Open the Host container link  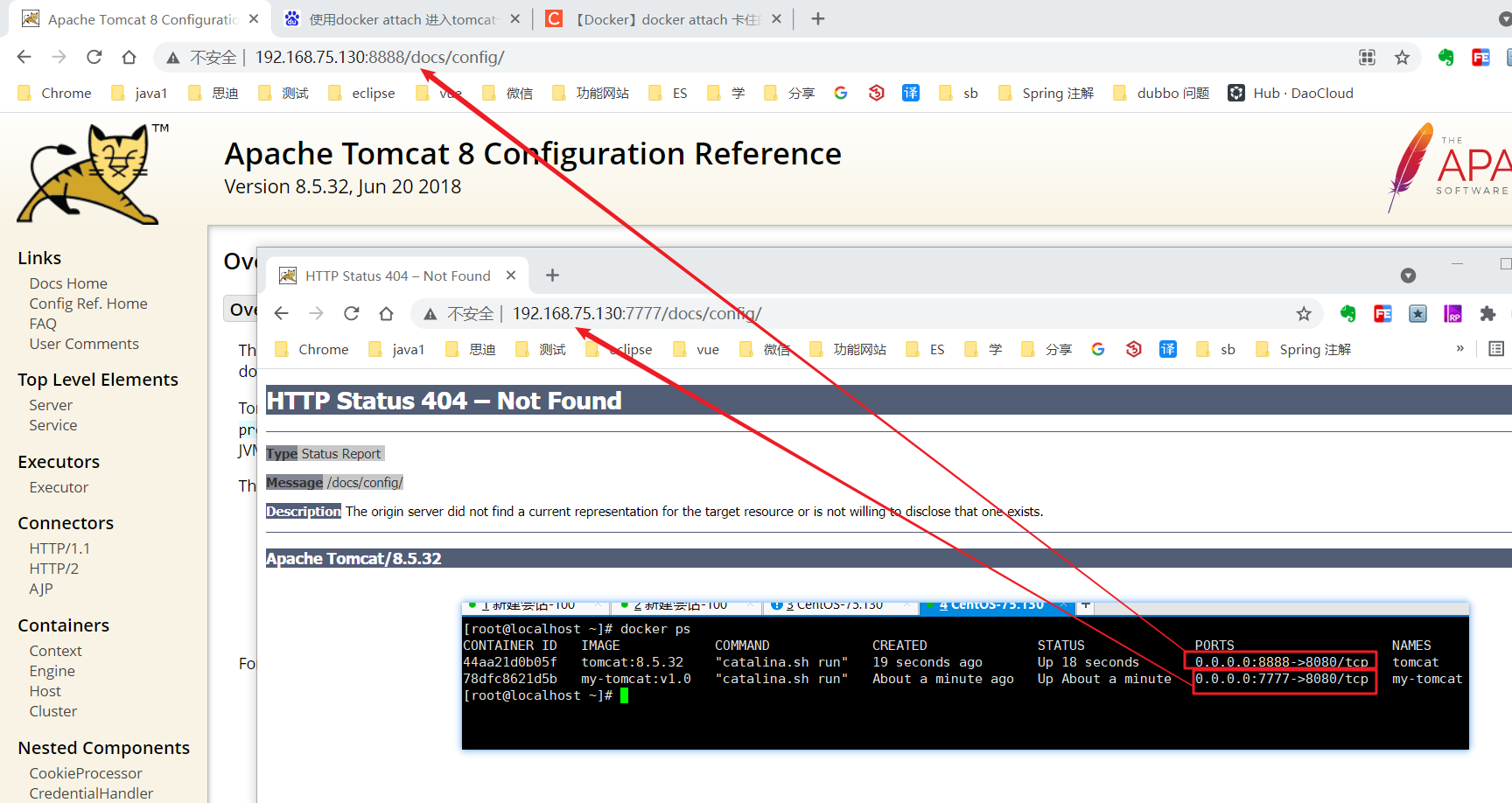point(45,691)
